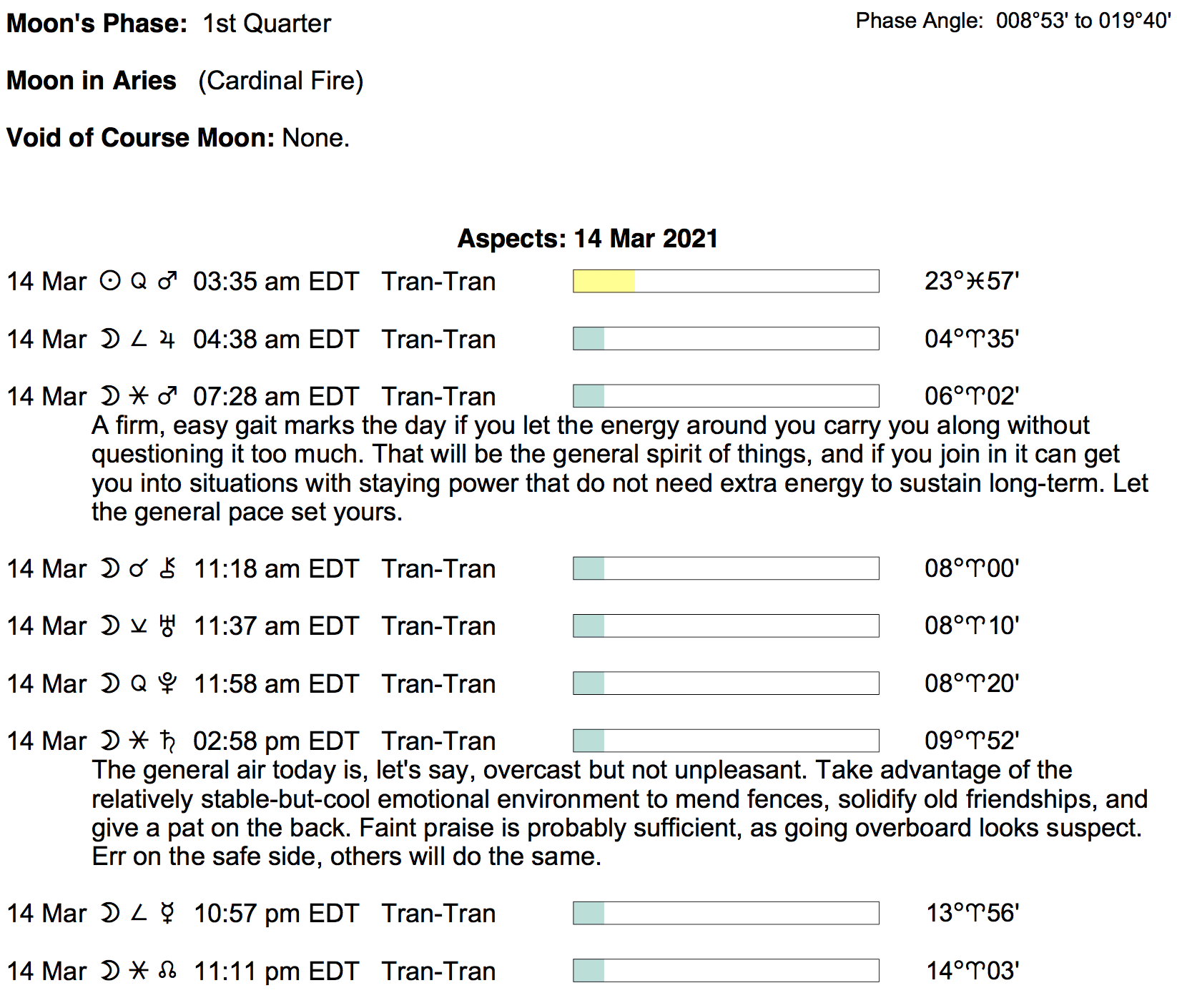
Task: Click the Mercury glyph in the 10:57 pm row
Action: [x=167, y=913]
